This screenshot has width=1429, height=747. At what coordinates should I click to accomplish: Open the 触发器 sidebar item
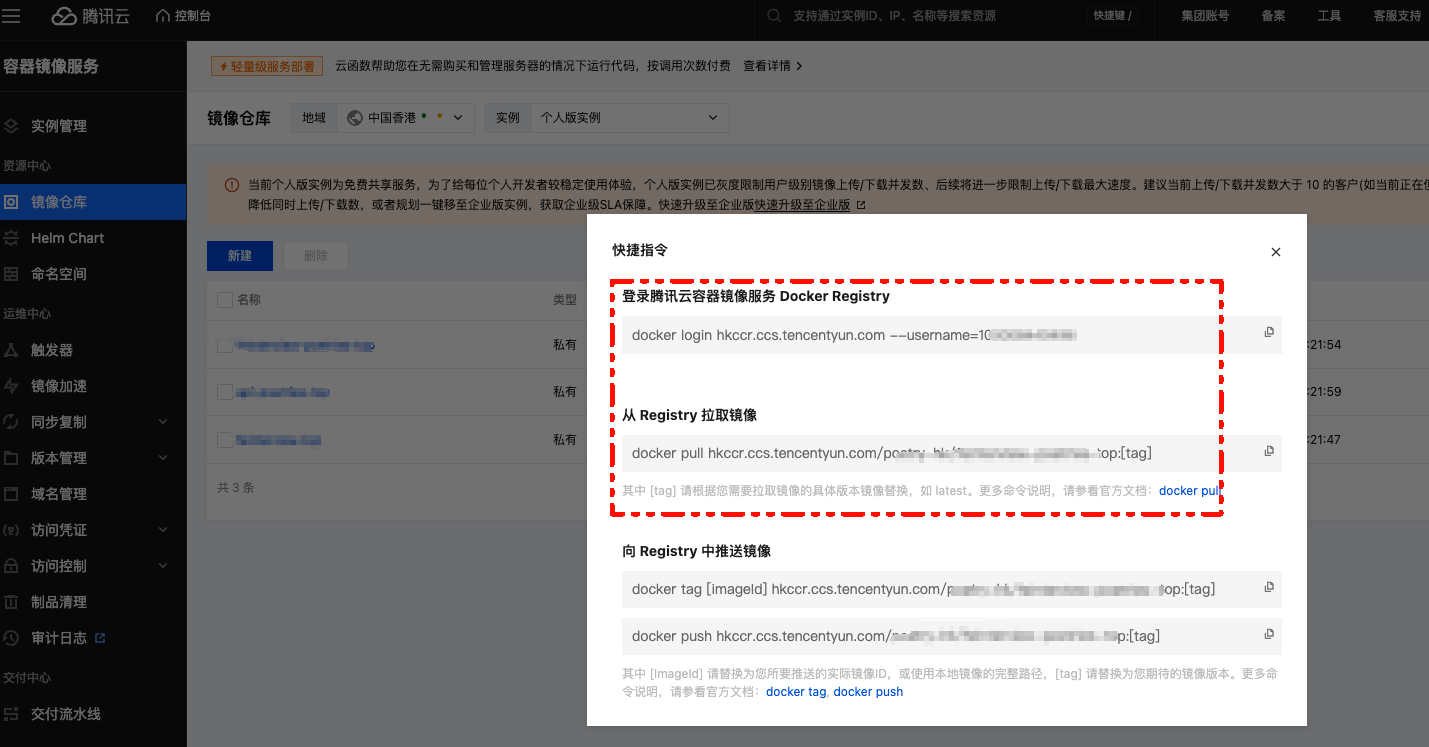pos(52,350)
